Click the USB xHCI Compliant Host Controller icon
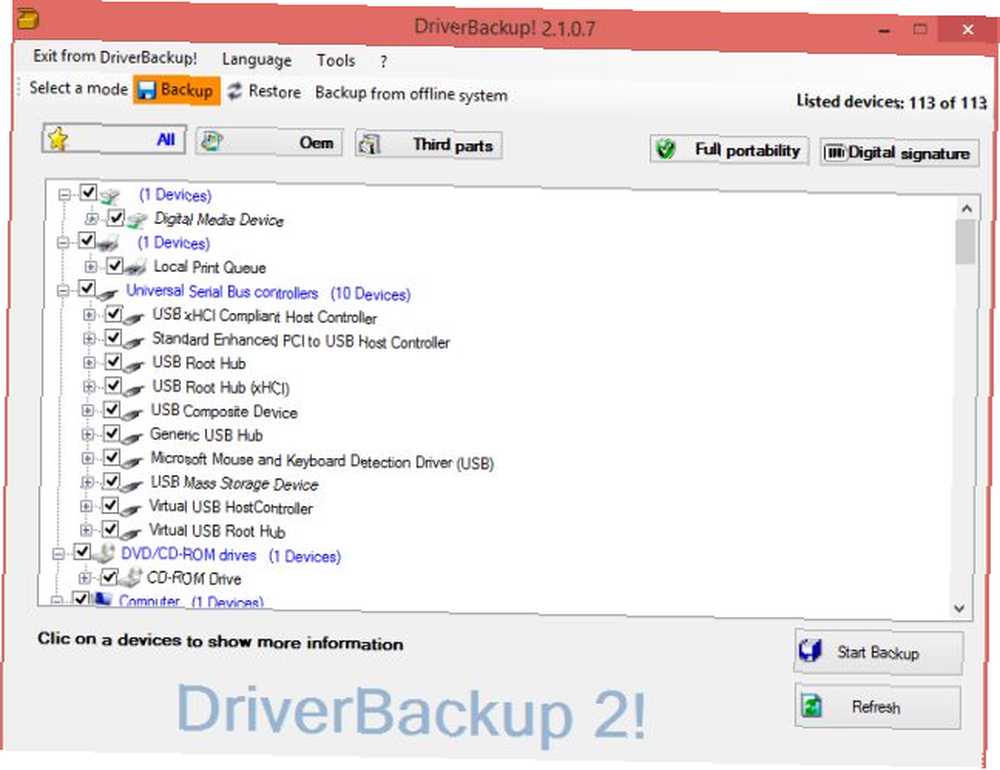1000x770 pixels. point(135,316)
